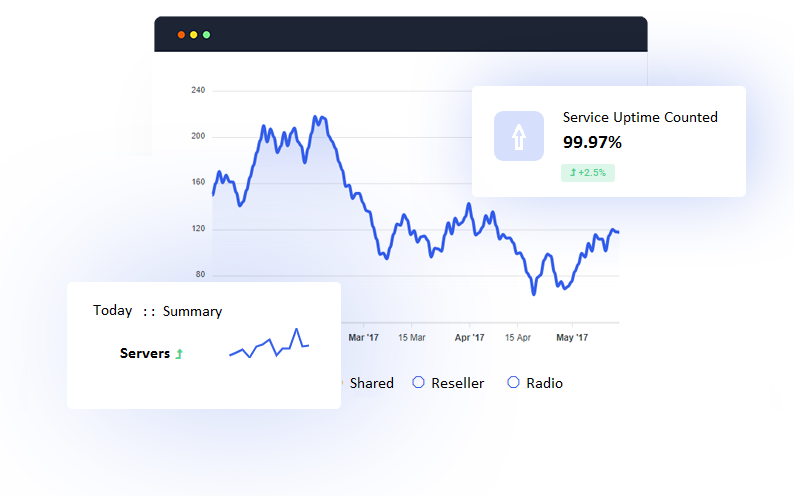
Task: Click the Servers sparkline mini chart
Action: click(x=269, y=345)
